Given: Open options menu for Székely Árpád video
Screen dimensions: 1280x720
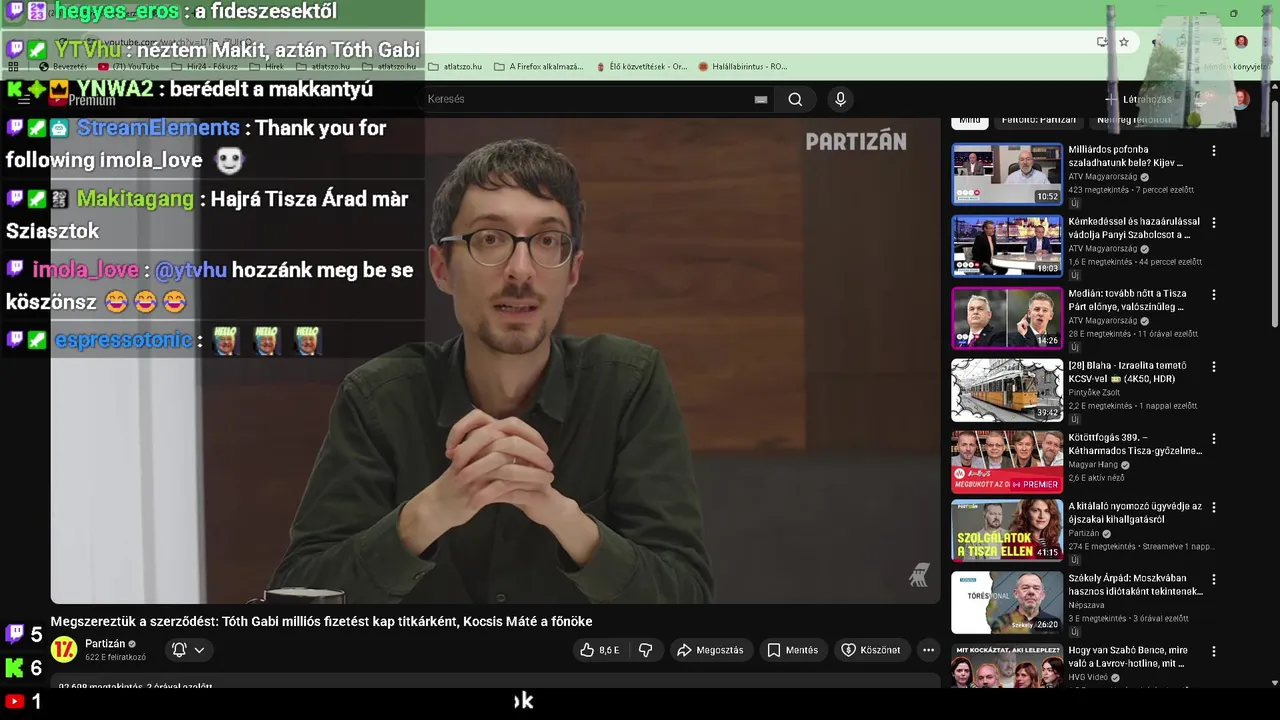Looking at the screenshot, I should 1214,579.
